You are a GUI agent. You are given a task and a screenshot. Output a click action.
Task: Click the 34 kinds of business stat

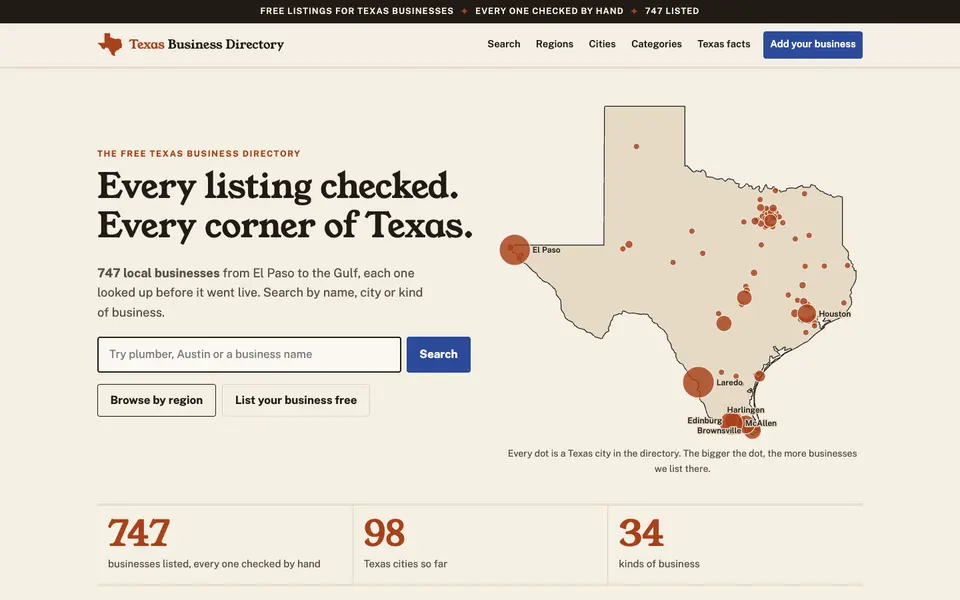pos(735,544)
